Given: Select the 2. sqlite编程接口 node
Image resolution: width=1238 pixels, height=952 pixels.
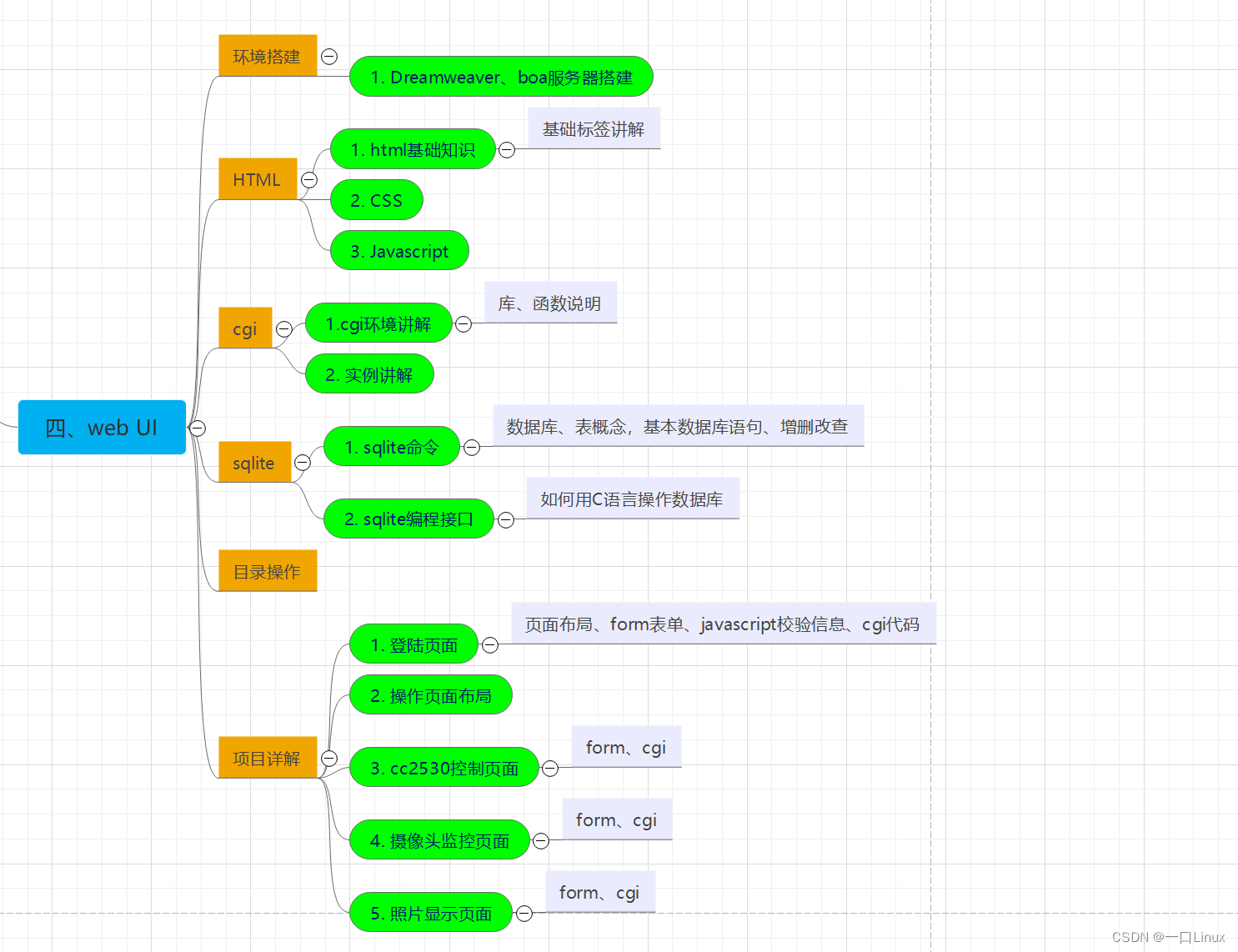Looking at the screenshot, I should pyautogui.click(x=408, y=519).
